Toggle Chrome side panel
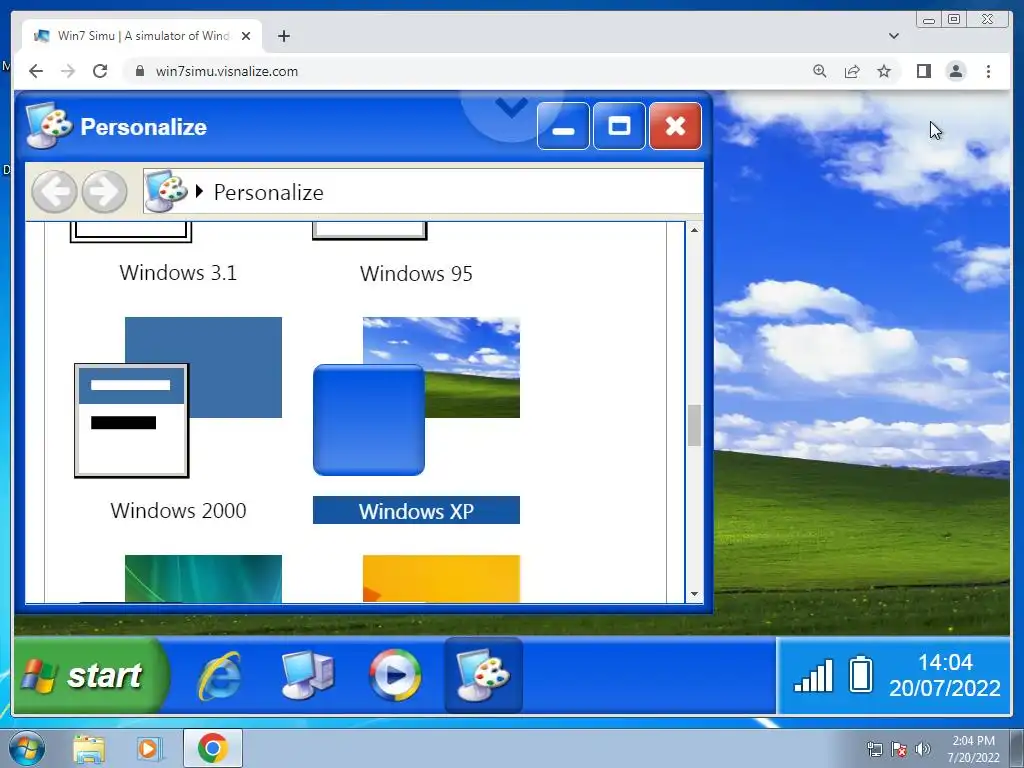The height and width of the screenshot is (768, 1024). click(x=923, y=71)
